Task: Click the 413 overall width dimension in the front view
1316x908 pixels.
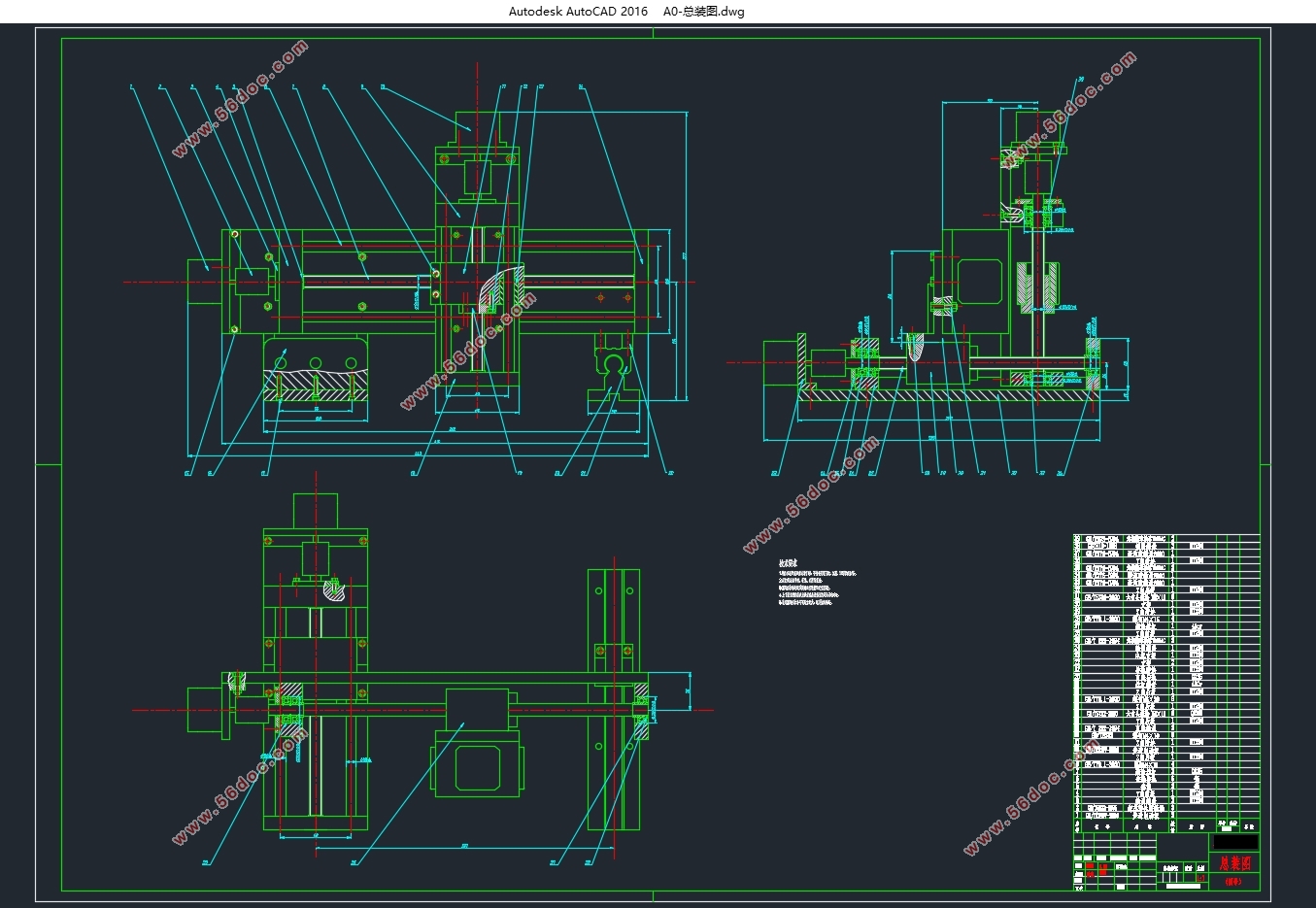Action: [x=418, y=454]
